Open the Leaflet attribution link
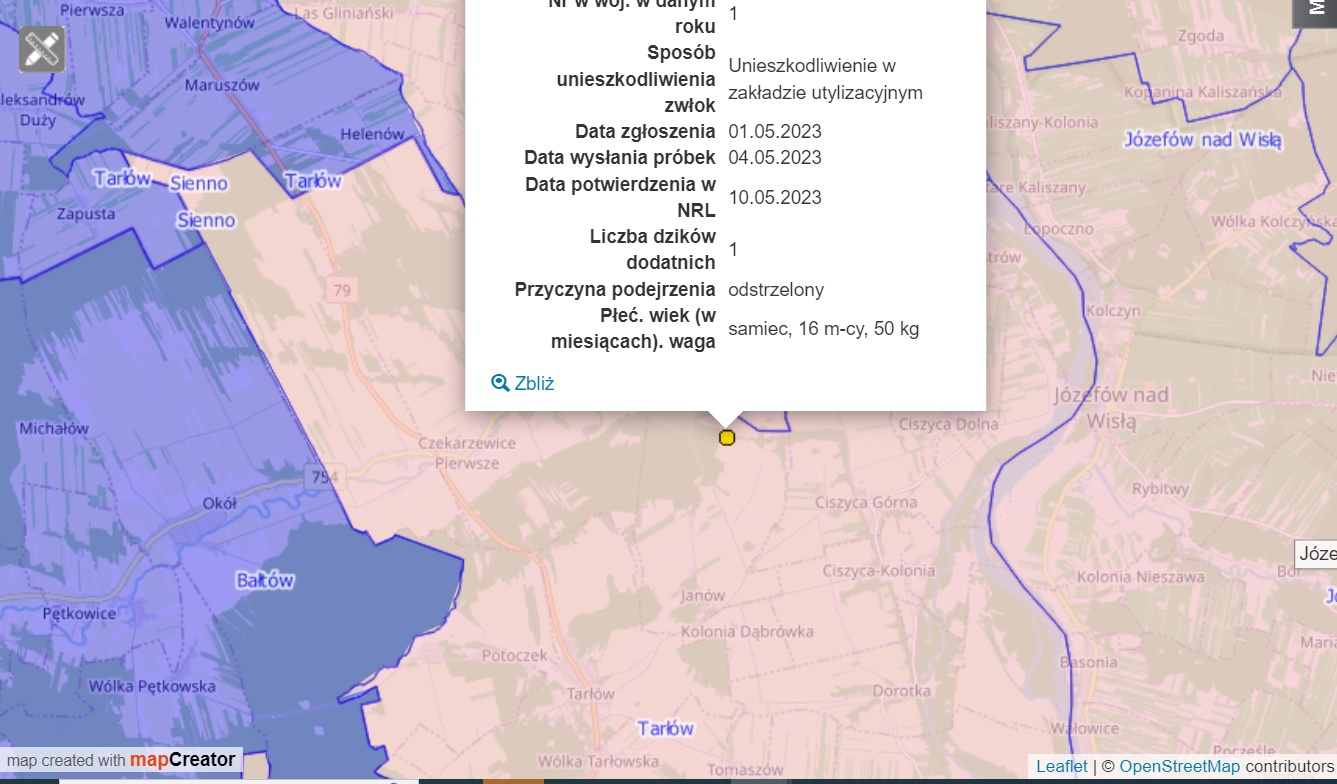The width and height of the screenshot is (1337, 784). click(x=1061, y=766)
